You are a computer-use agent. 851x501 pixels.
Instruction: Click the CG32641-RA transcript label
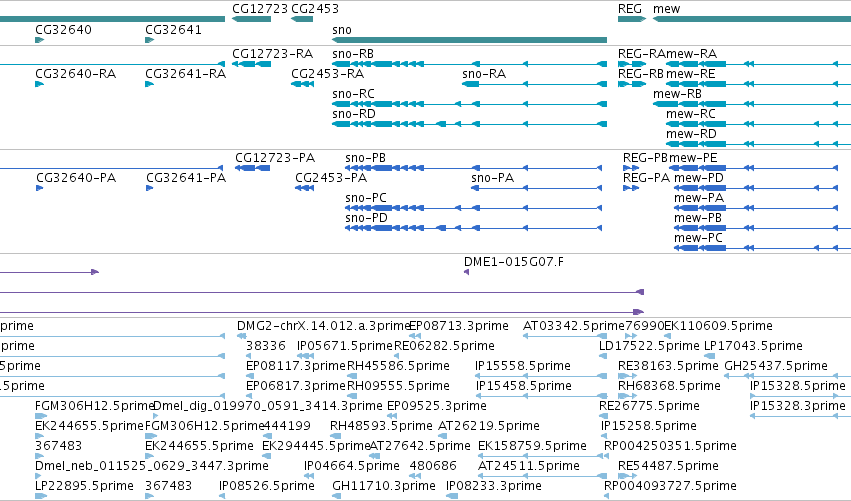[x=186, y=74]
